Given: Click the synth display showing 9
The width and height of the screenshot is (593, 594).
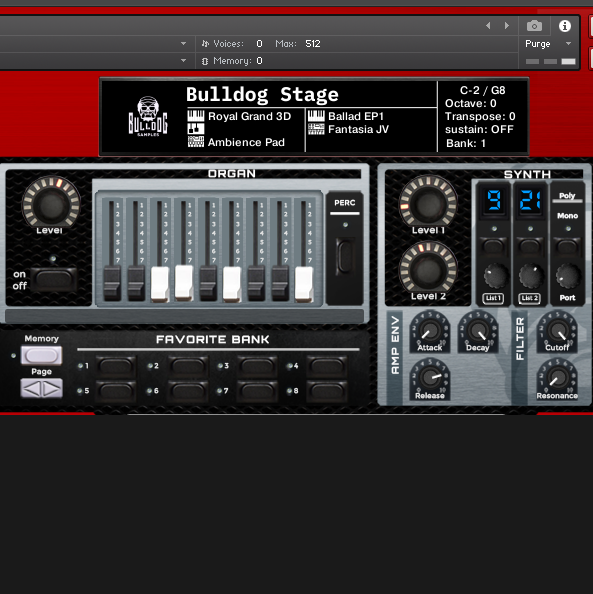Looking at the screenshot, I should click(494, 201).
